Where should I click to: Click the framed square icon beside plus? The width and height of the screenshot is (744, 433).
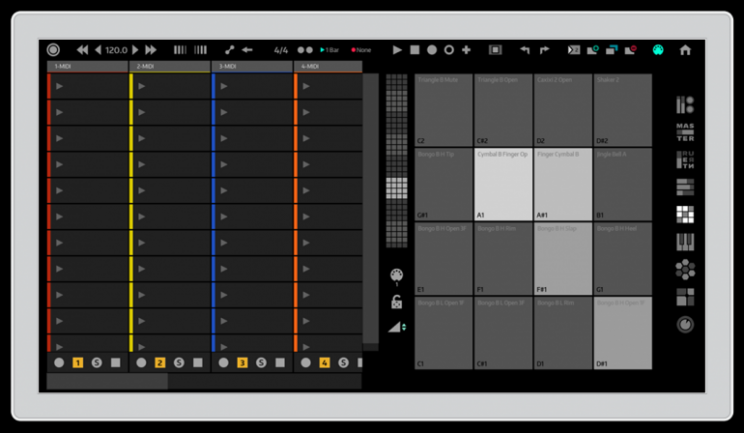tap(495, 50)
